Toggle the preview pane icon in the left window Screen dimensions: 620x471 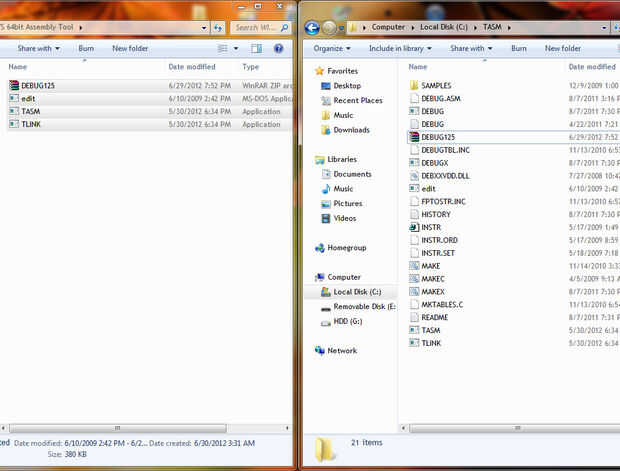point(256,49)
